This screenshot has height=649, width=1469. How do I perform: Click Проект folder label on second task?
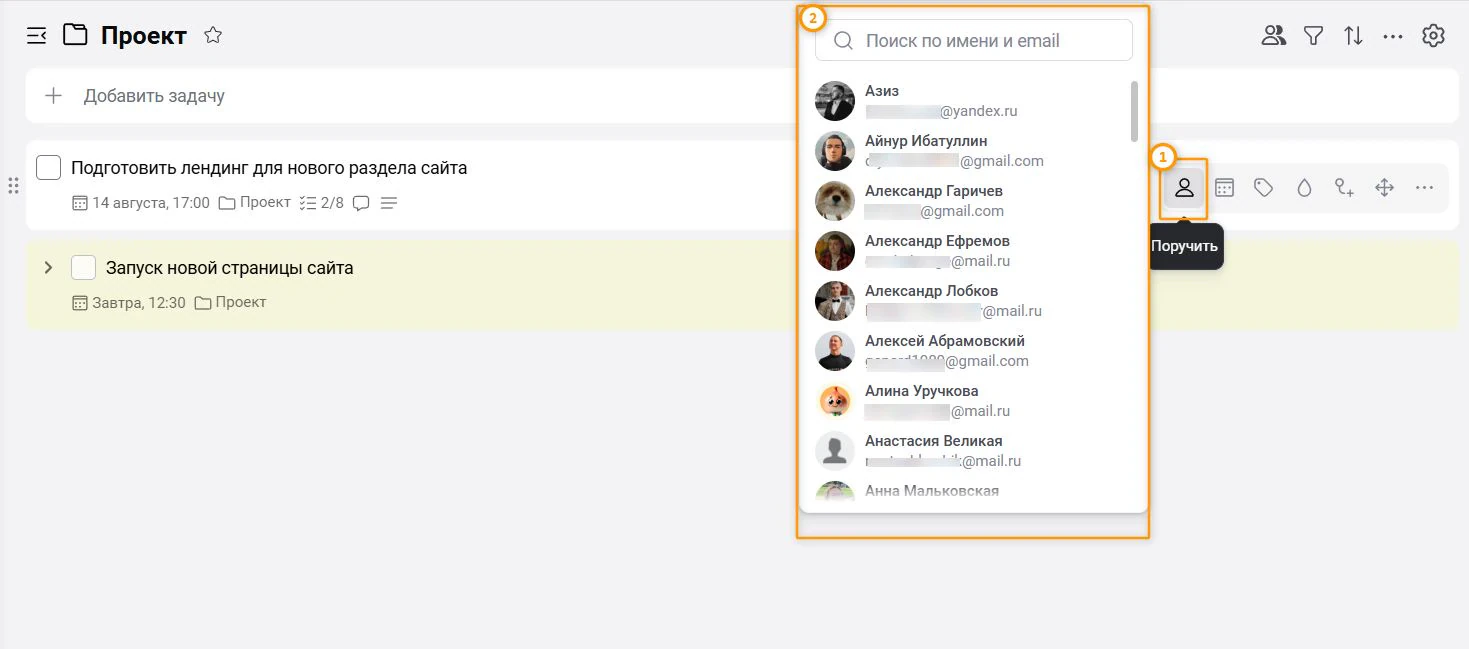(x=230, y=302)
